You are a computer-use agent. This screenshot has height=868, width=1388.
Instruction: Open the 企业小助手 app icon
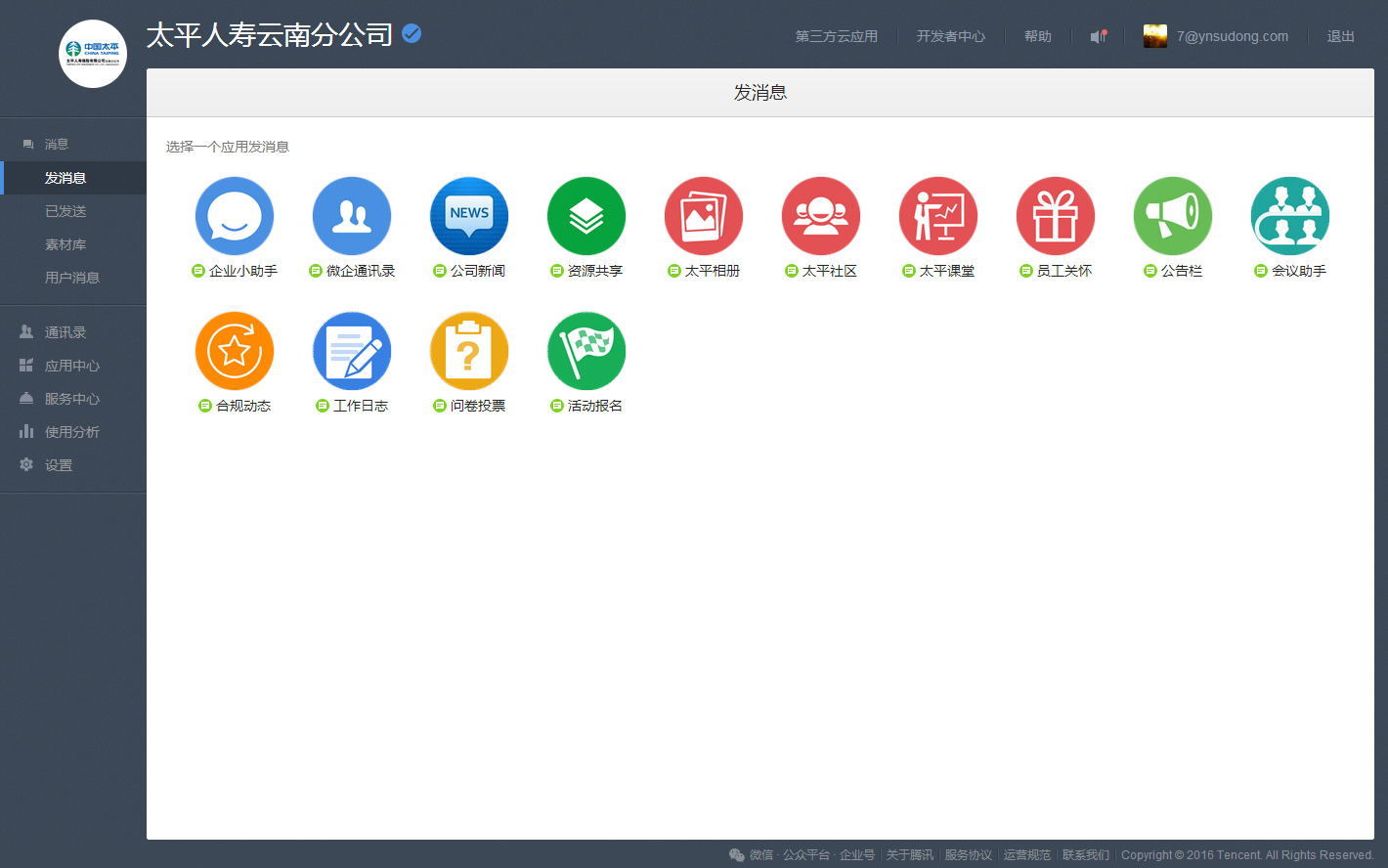[235, 216]
